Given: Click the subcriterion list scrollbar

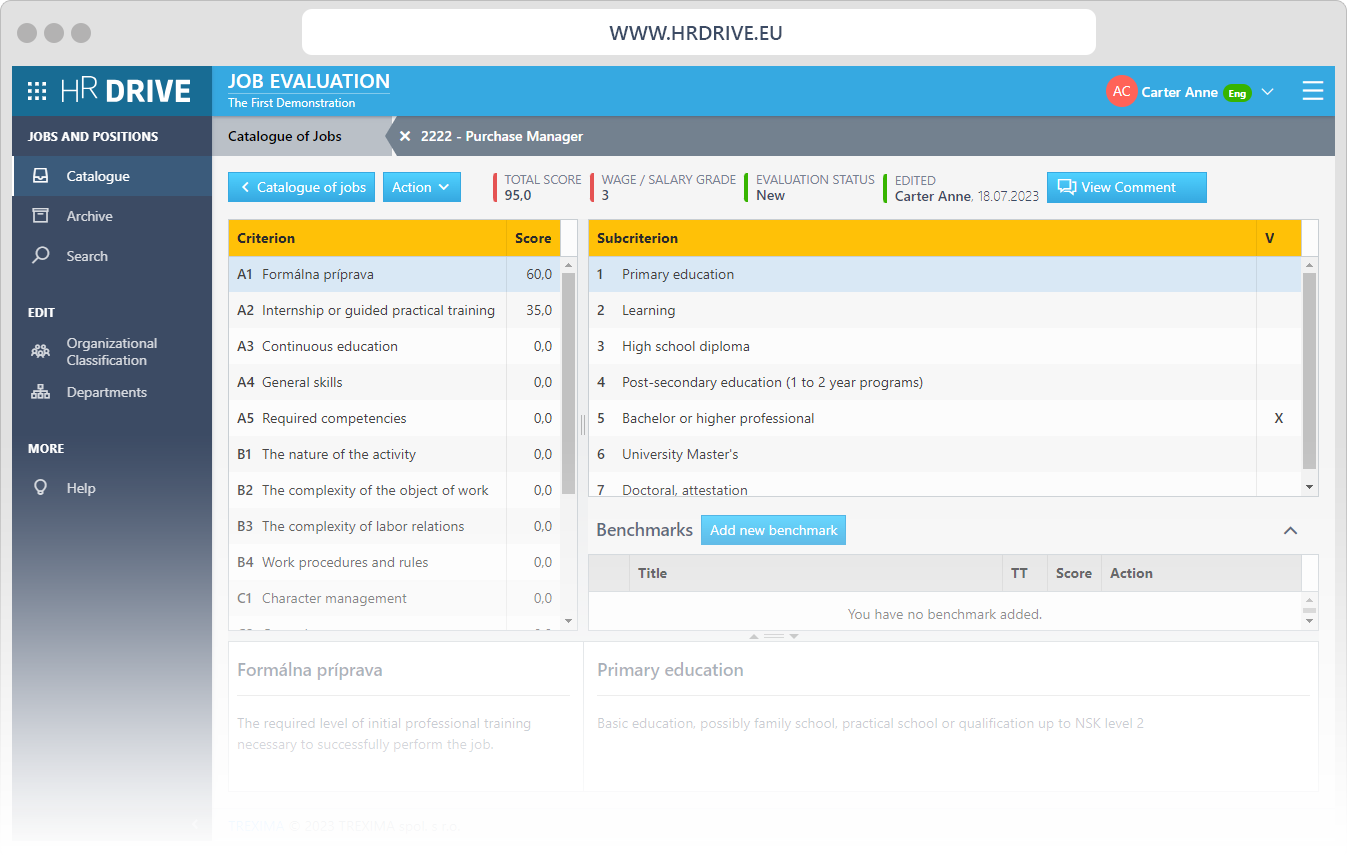Looking at the screenshot, I should 1309,370.
